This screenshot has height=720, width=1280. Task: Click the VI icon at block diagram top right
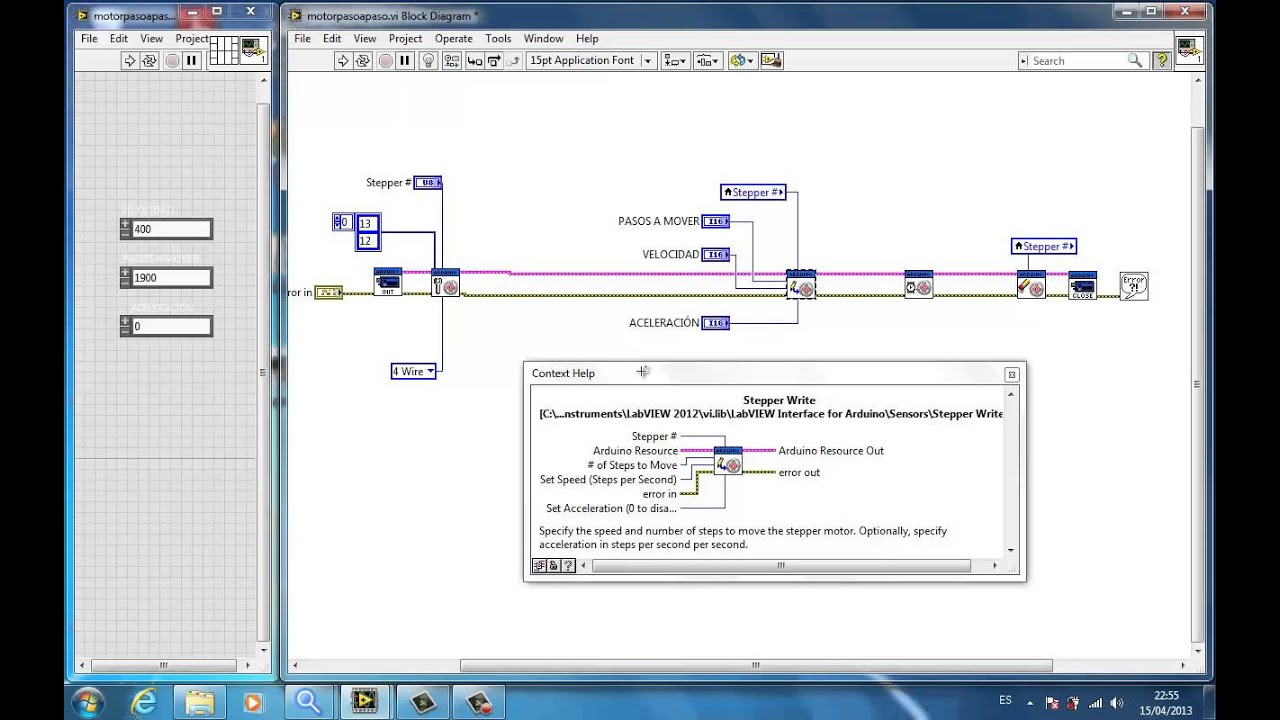pyautogui.click(x=1189, y=52)
